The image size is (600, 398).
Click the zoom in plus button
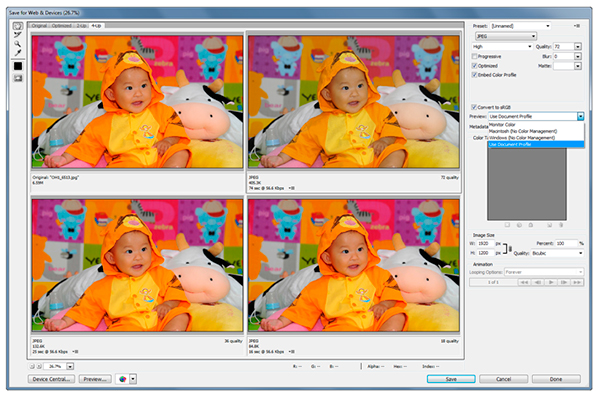point(39,366)
